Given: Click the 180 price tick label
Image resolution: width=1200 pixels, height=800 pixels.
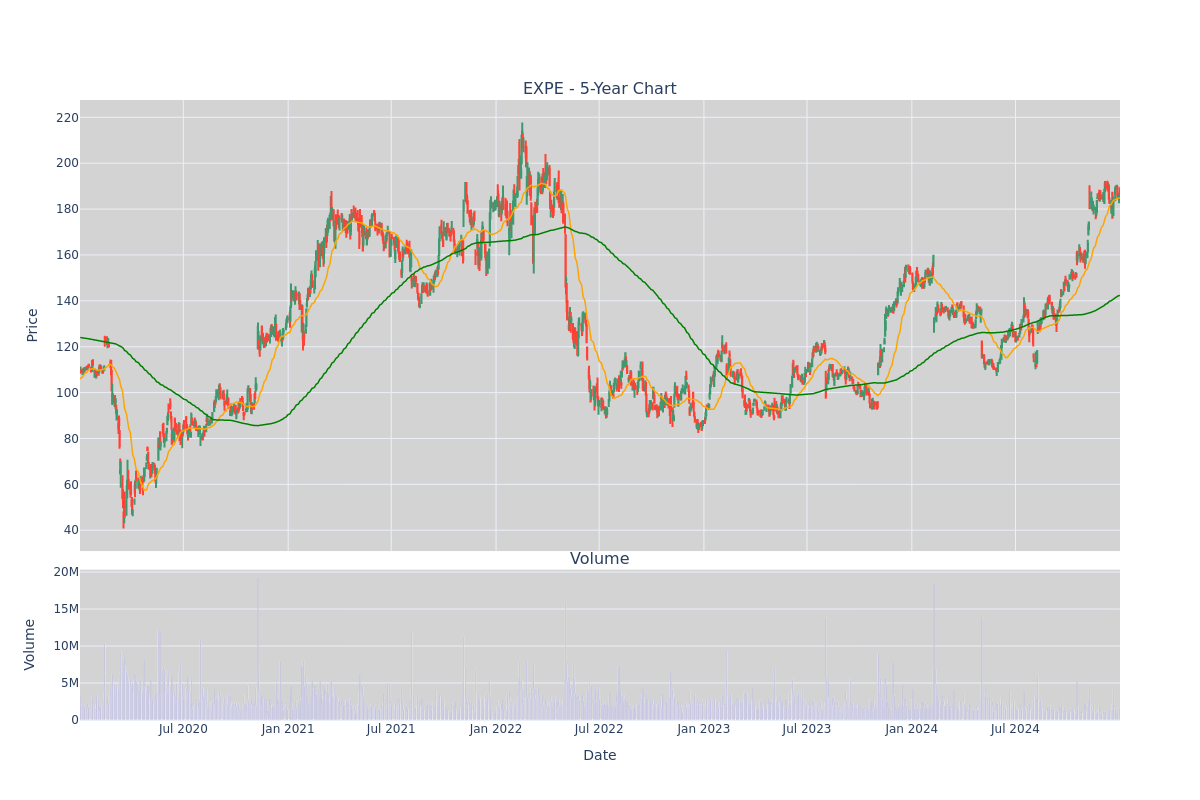Looking at the screenshot, I should coord(67,209).
